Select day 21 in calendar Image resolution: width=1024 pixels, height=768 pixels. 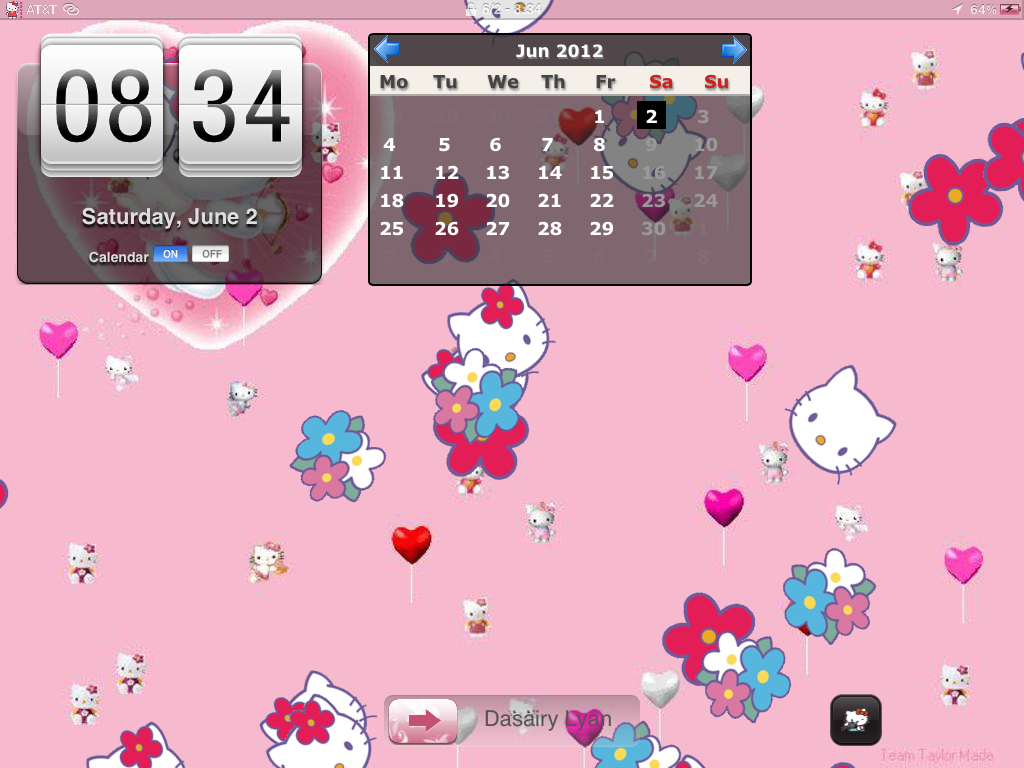click(x=550, y=200)
